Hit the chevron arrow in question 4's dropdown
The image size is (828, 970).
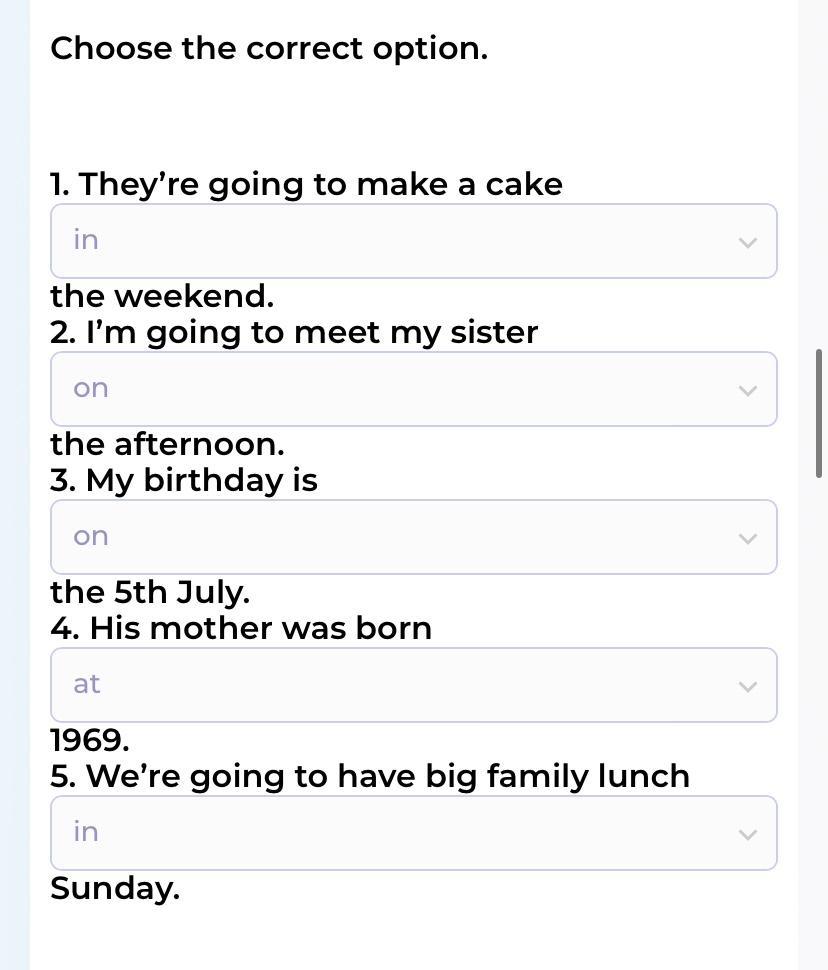[x=747, y=686]
